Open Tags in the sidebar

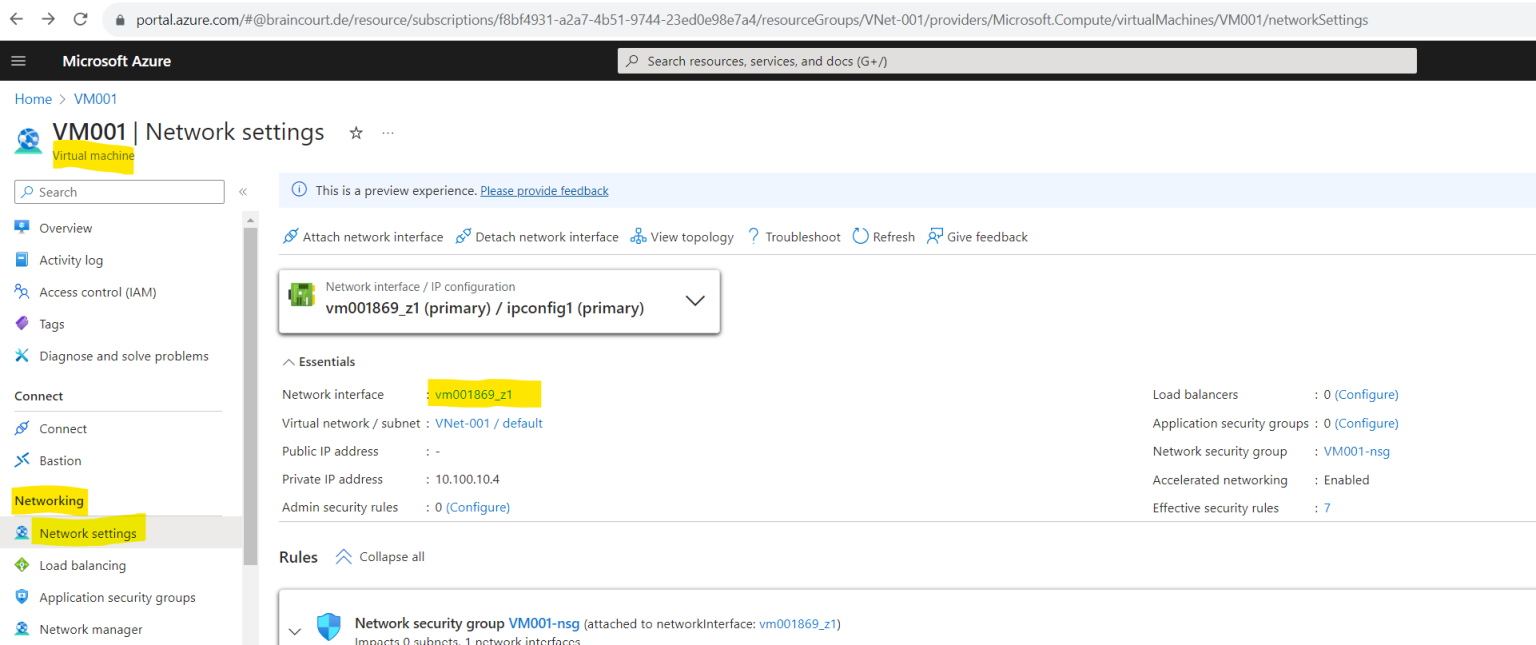click(x=52, y=324)
